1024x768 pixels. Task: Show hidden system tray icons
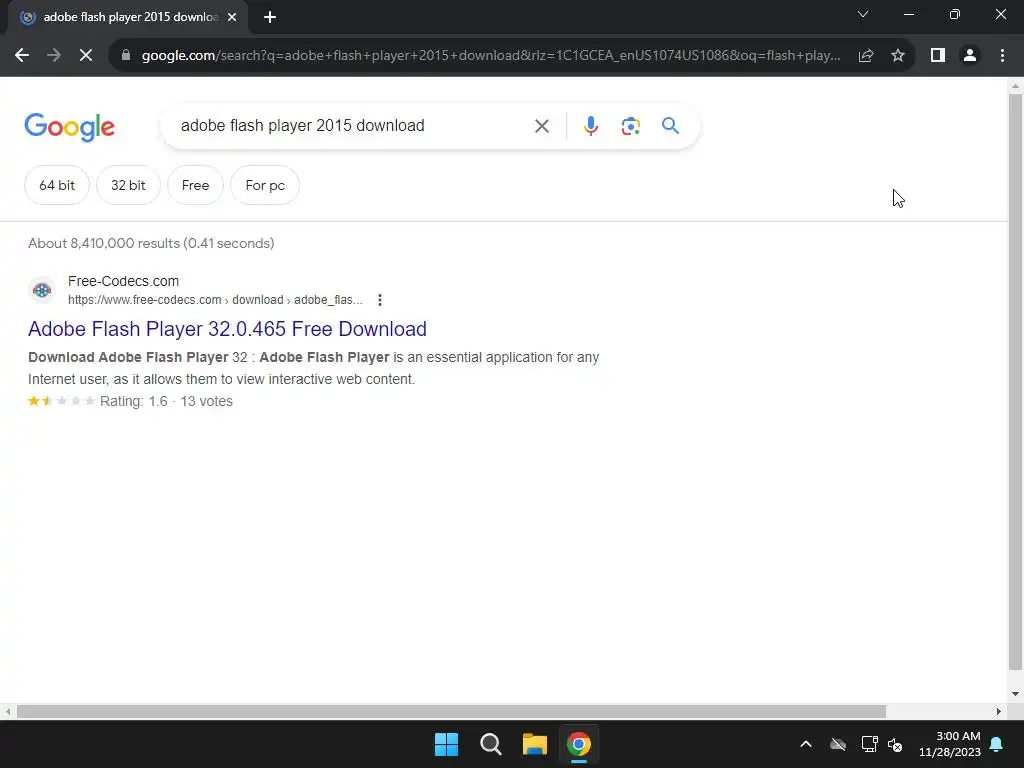806,744
